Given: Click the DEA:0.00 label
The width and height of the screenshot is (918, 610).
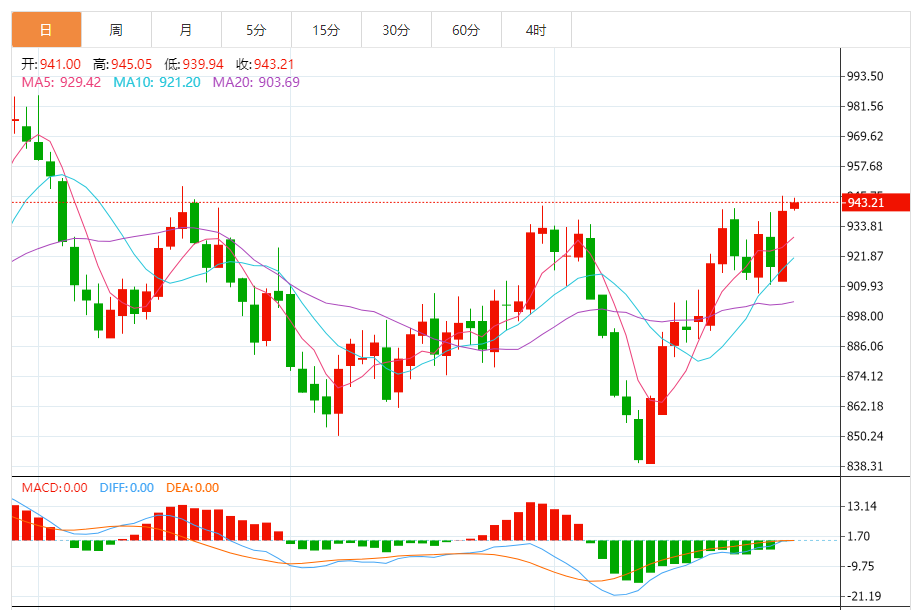Looking at the screenshot, I should 193,488.
